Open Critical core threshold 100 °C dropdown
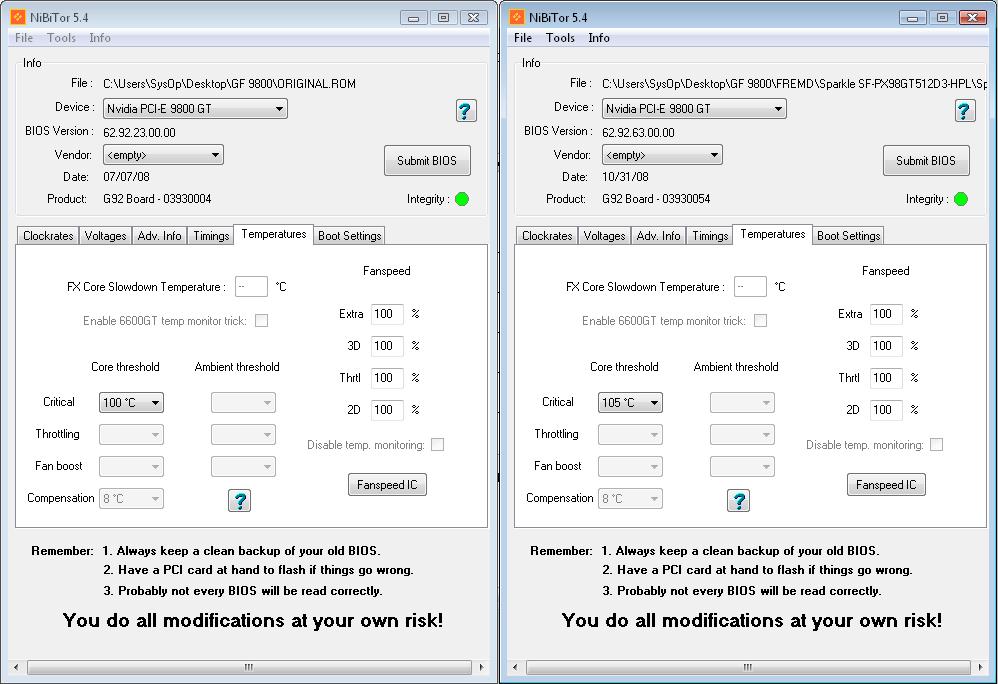 131,403
